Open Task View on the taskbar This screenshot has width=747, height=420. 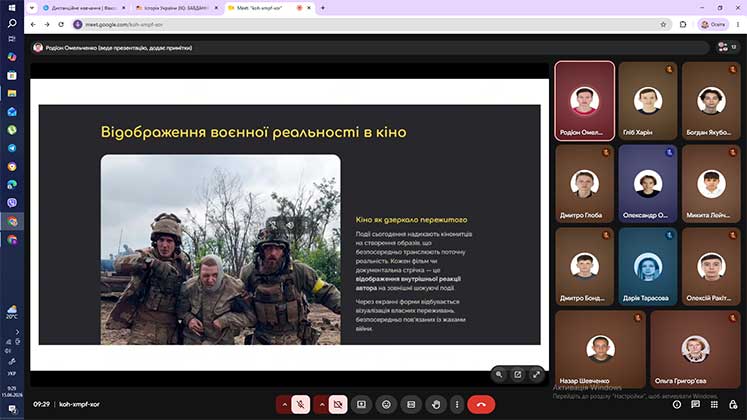[12, 39]
